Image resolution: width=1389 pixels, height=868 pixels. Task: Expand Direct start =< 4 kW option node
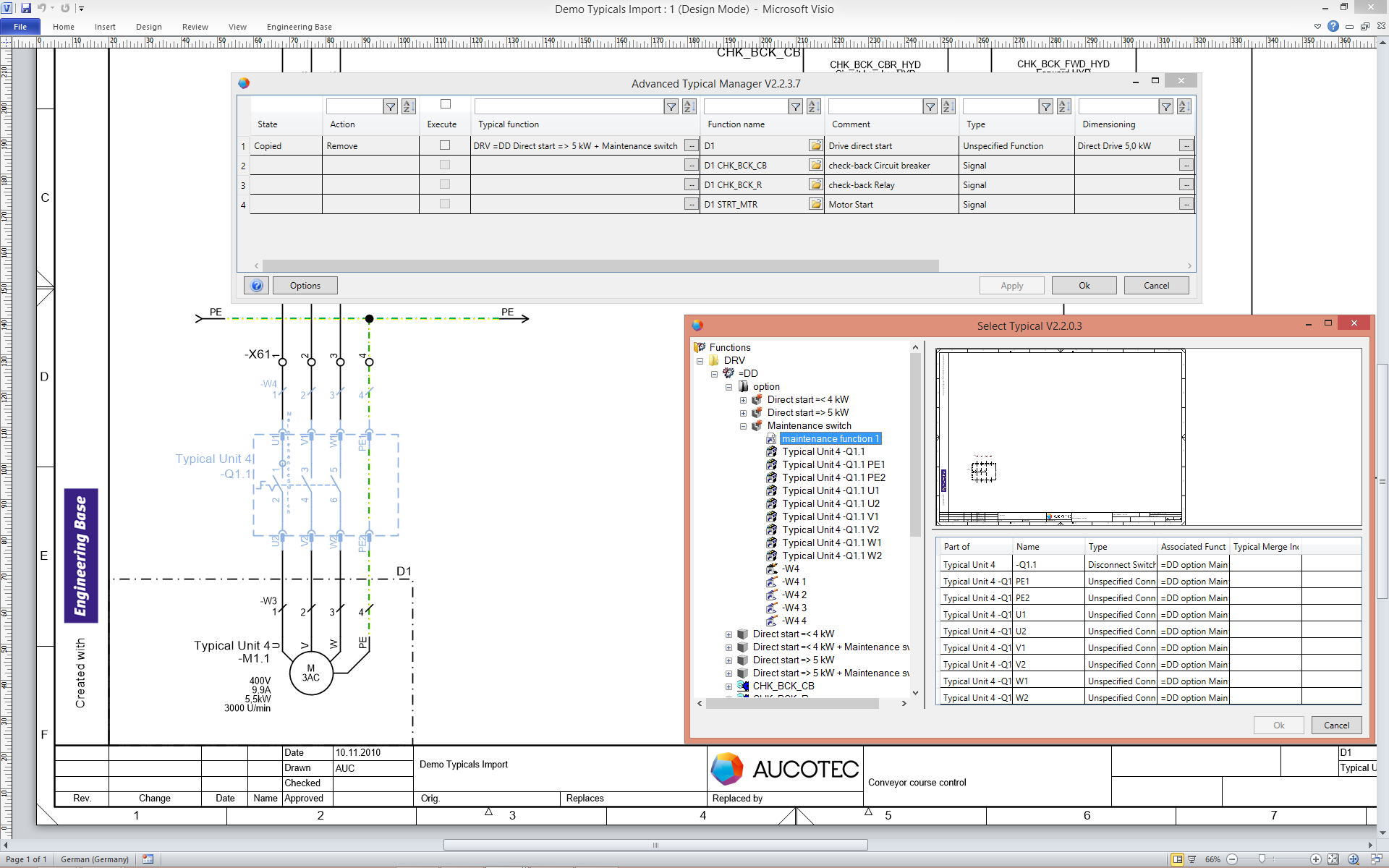click(x=743, y=400)
